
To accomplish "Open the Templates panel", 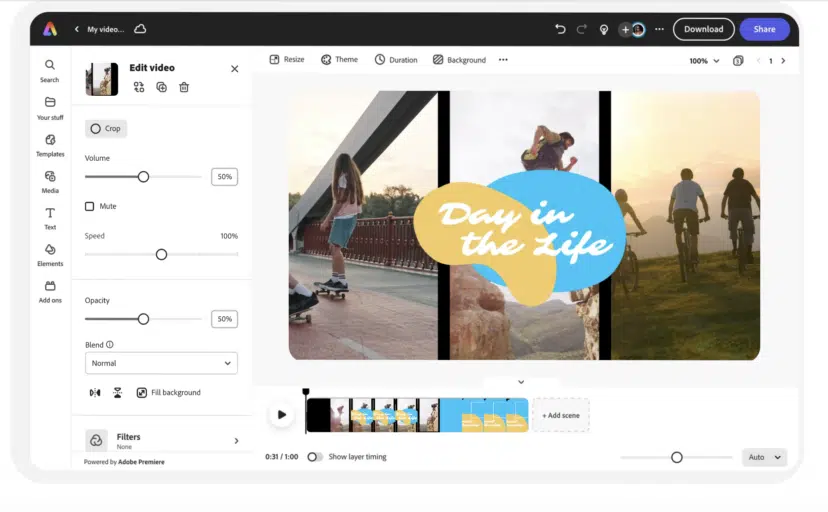I will [x=50, y=145].
